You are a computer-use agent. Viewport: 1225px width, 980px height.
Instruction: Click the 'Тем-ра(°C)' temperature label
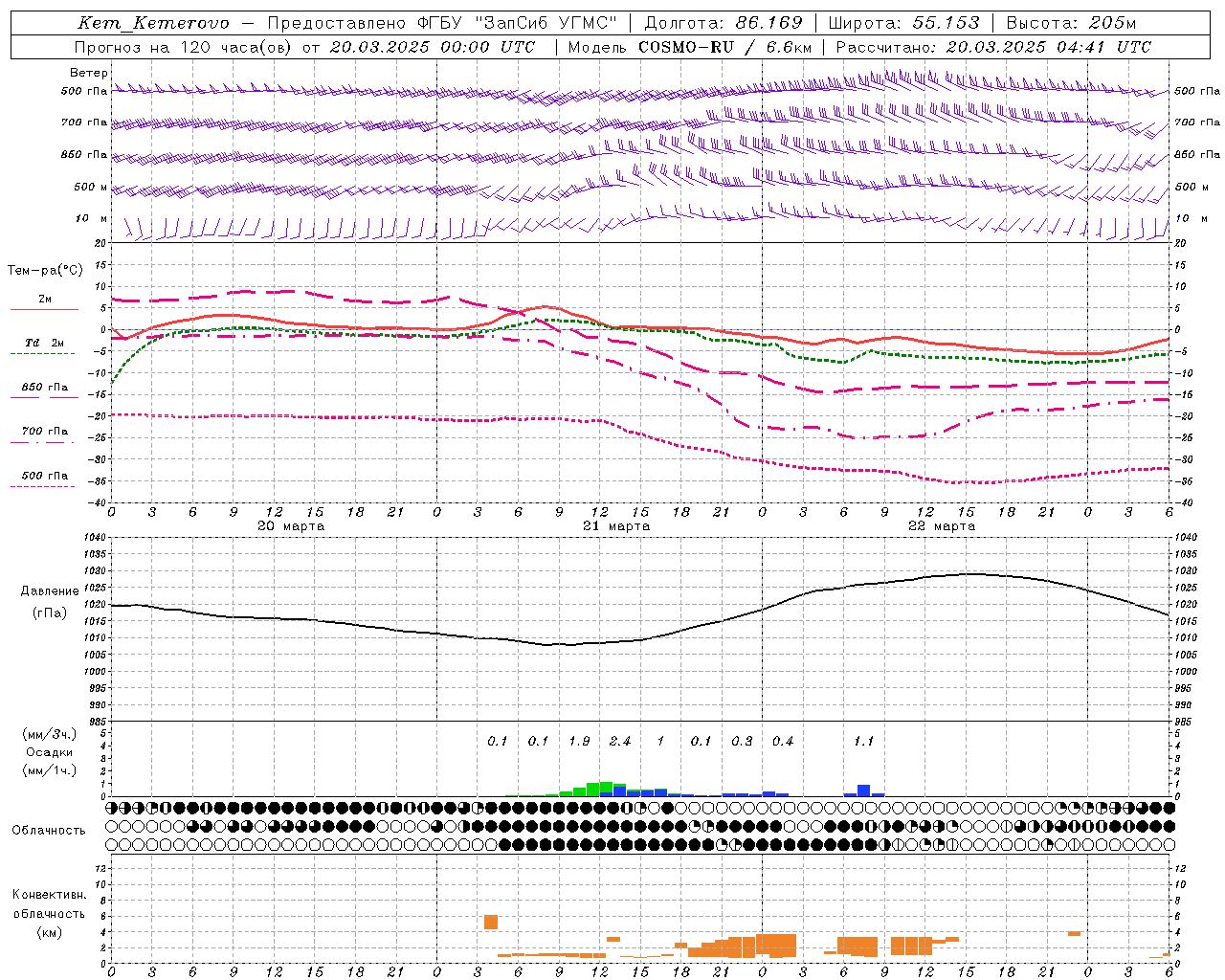click(x=45, y=271)
